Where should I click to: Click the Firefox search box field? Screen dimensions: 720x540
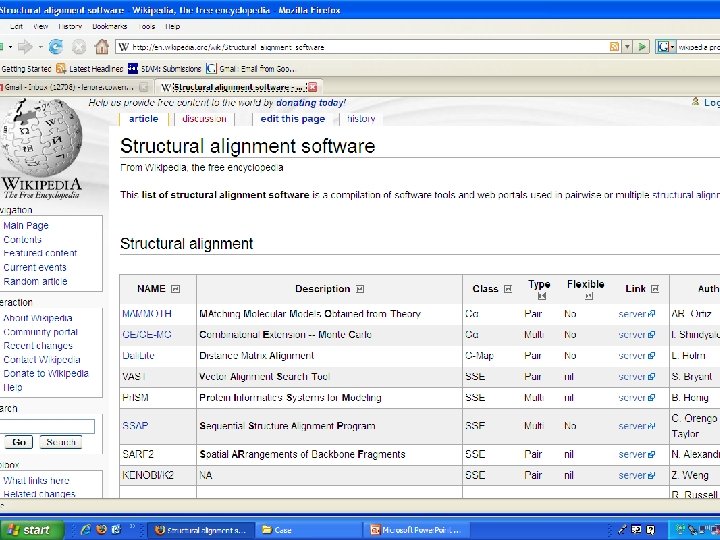point(698,47)
